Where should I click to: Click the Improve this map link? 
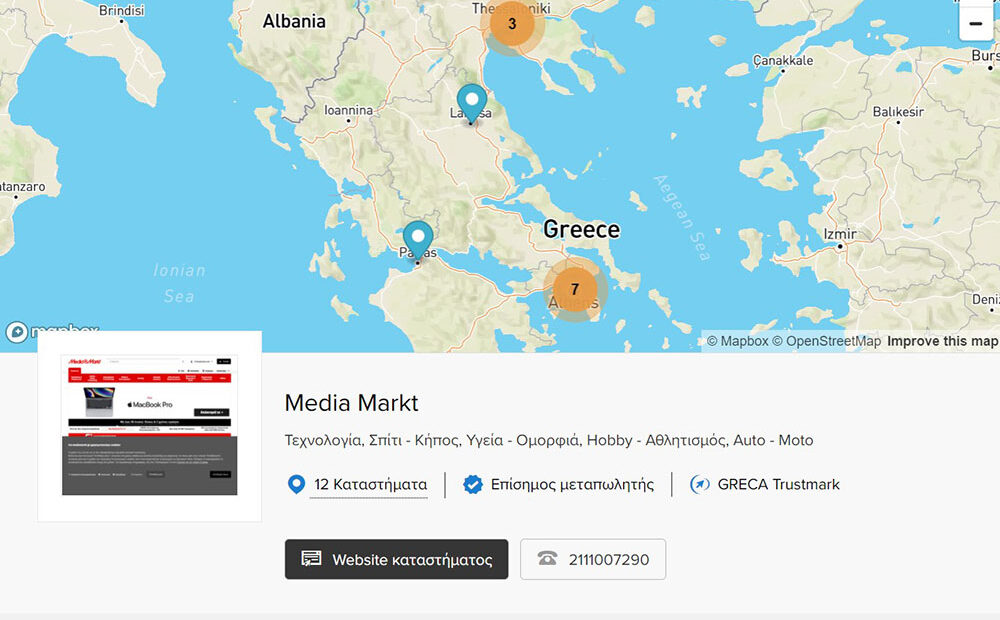pyautogui.click(x=943, y=341)
